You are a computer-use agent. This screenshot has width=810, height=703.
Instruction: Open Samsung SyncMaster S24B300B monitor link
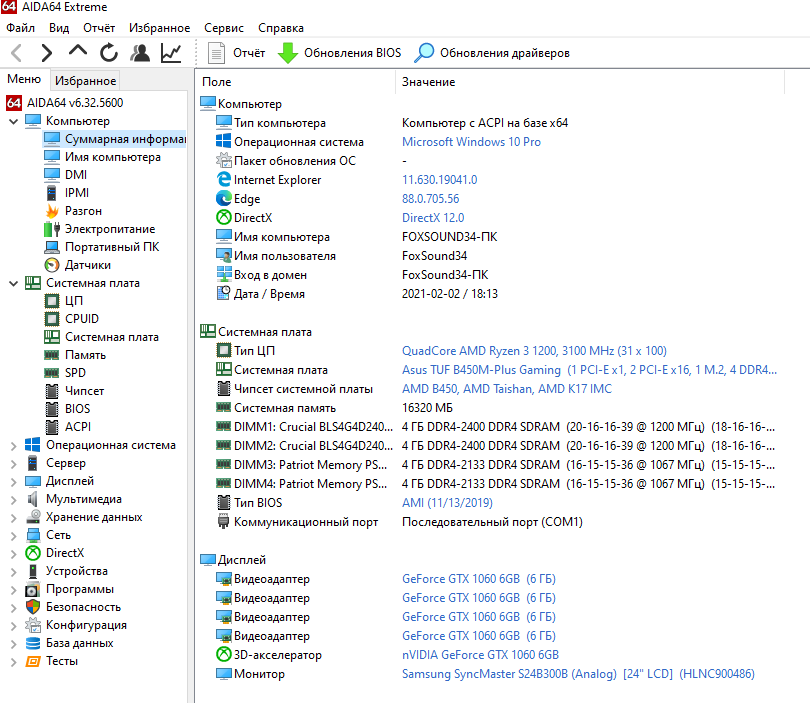pyautogui.click(x=578, y=674)
